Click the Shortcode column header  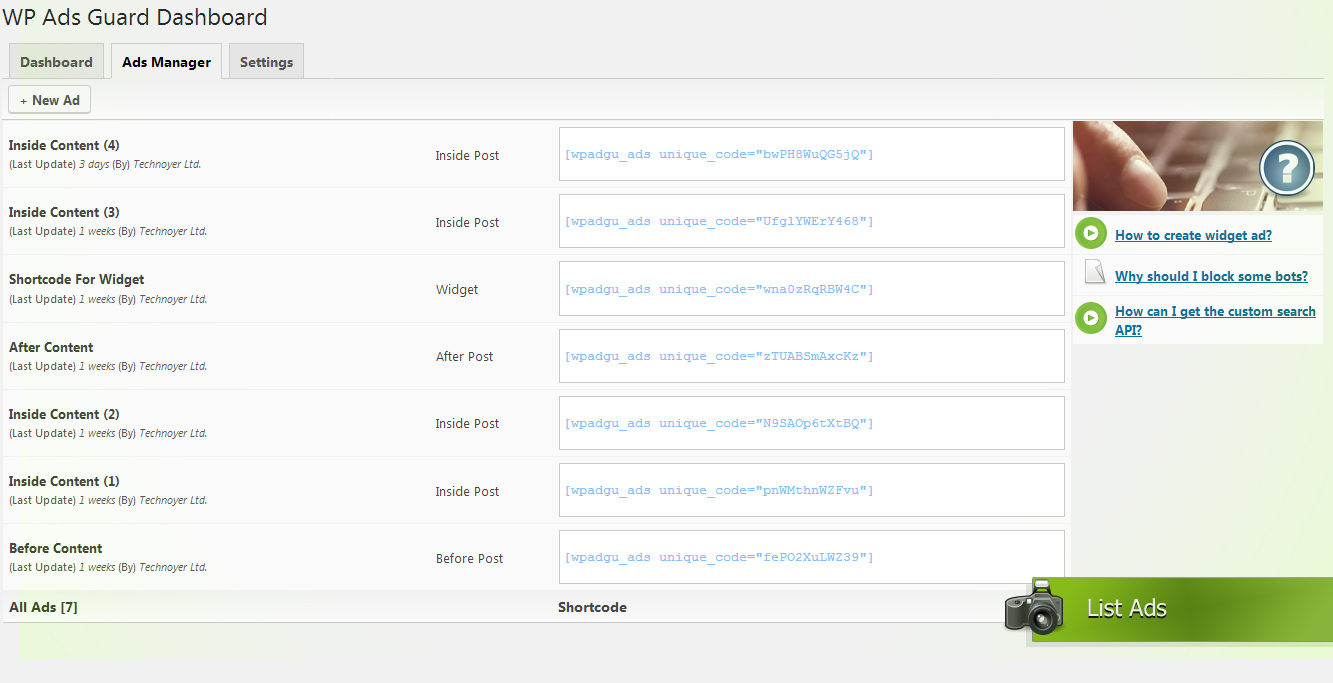tap(592, 607)
